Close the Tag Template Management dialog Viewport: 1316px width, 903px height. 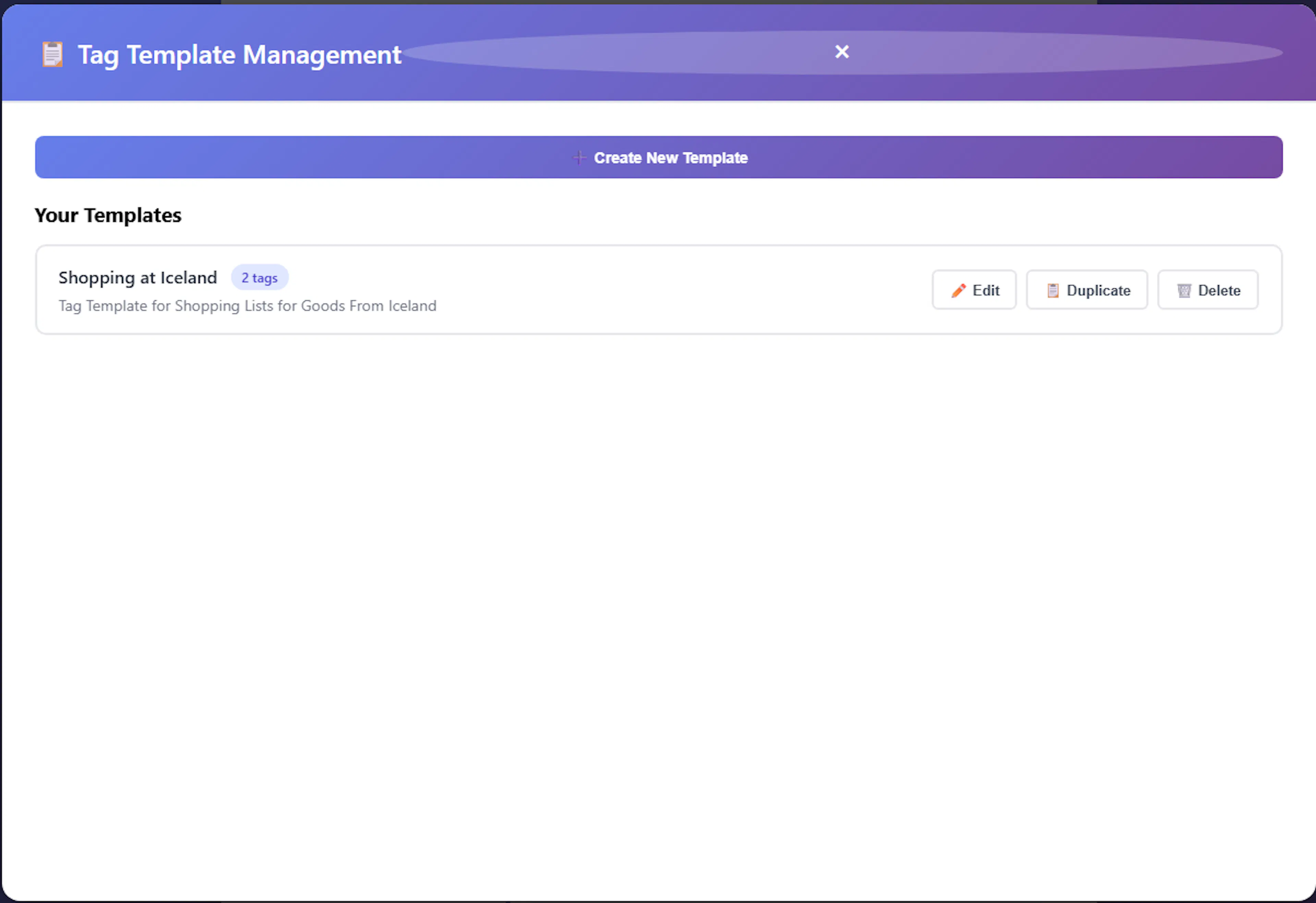841,52
